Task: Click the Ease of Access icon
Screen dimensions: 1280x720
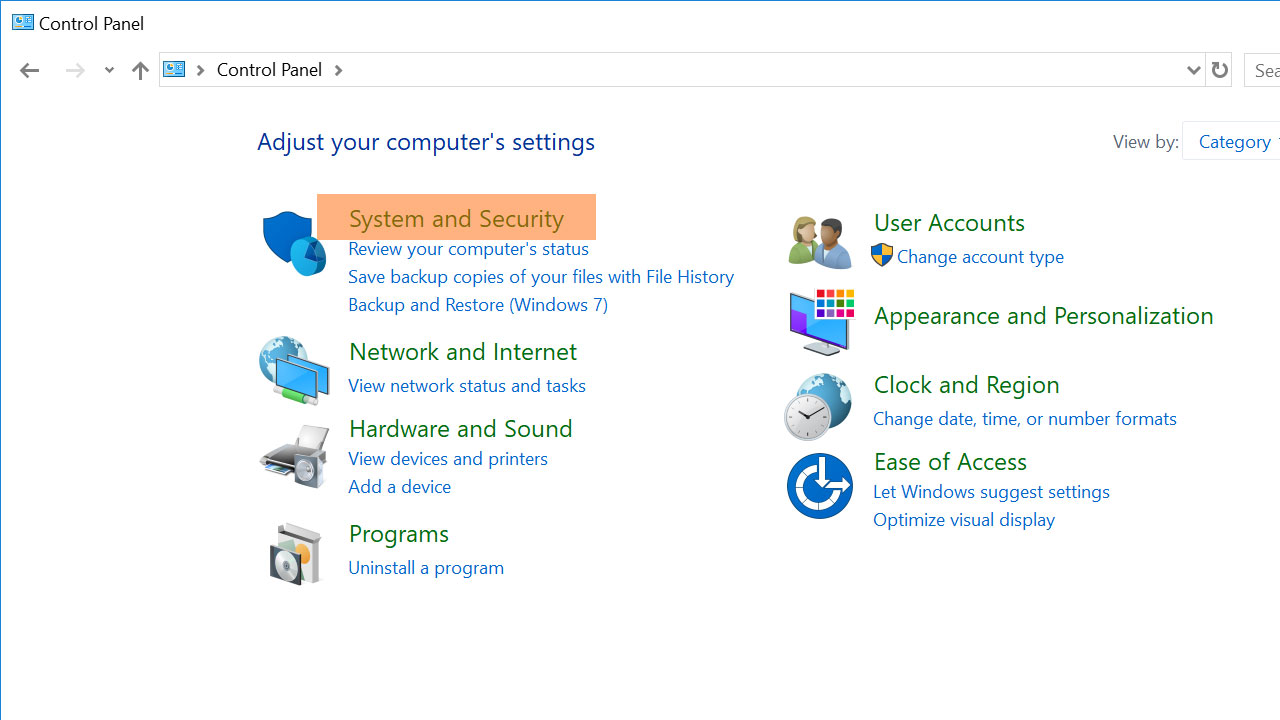Action: (819, 487)
